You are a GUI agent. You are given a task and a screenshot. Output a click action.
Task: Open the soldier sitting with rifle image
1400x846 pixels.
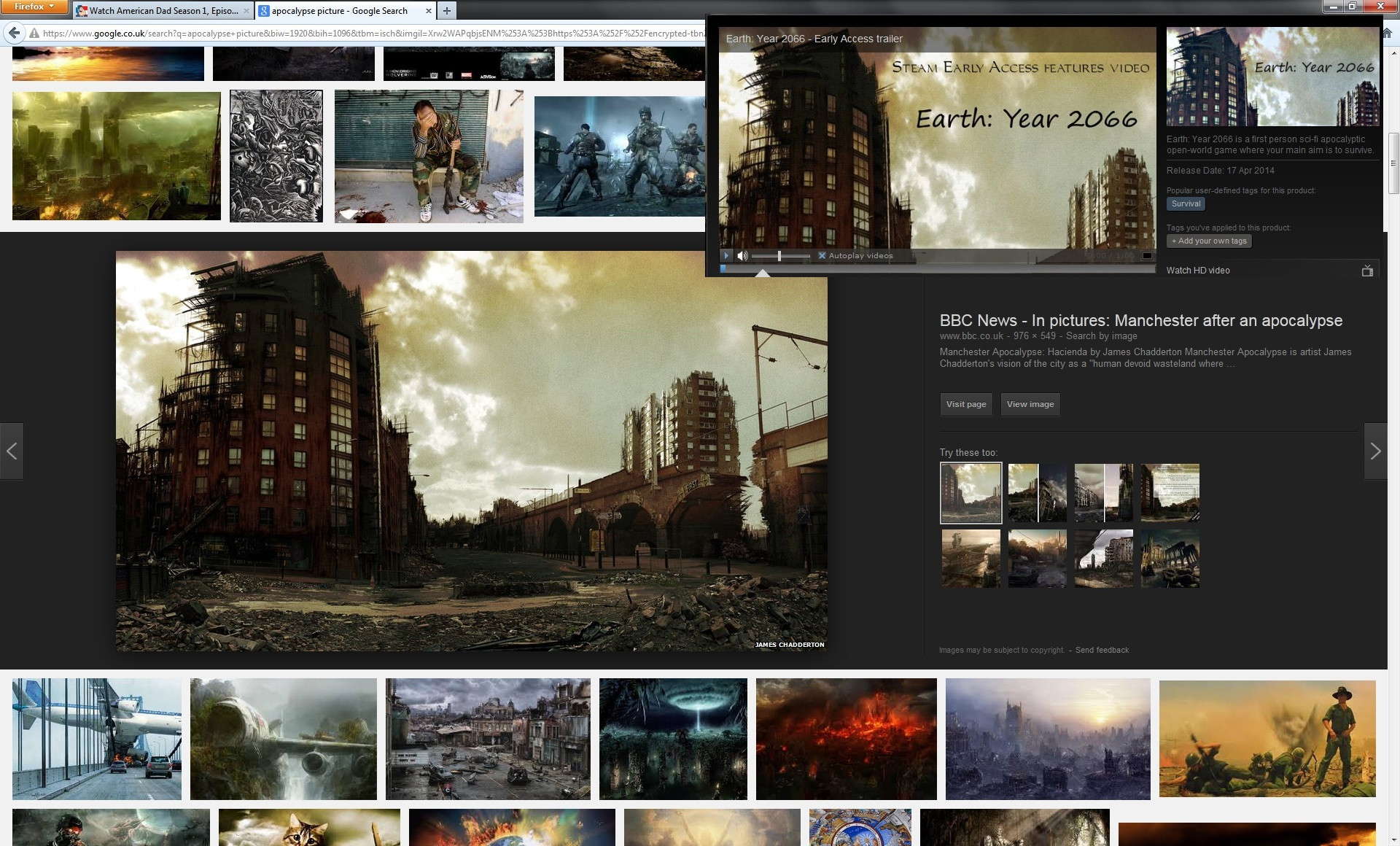(x=429, y=155)
